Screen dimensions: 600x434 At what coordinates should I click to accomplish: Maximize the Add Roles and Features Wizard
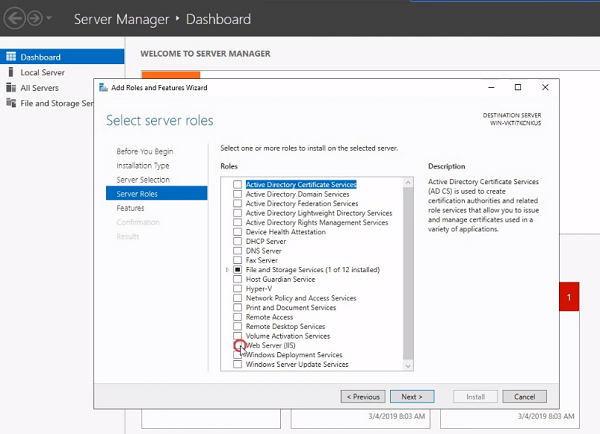point(518,88)
